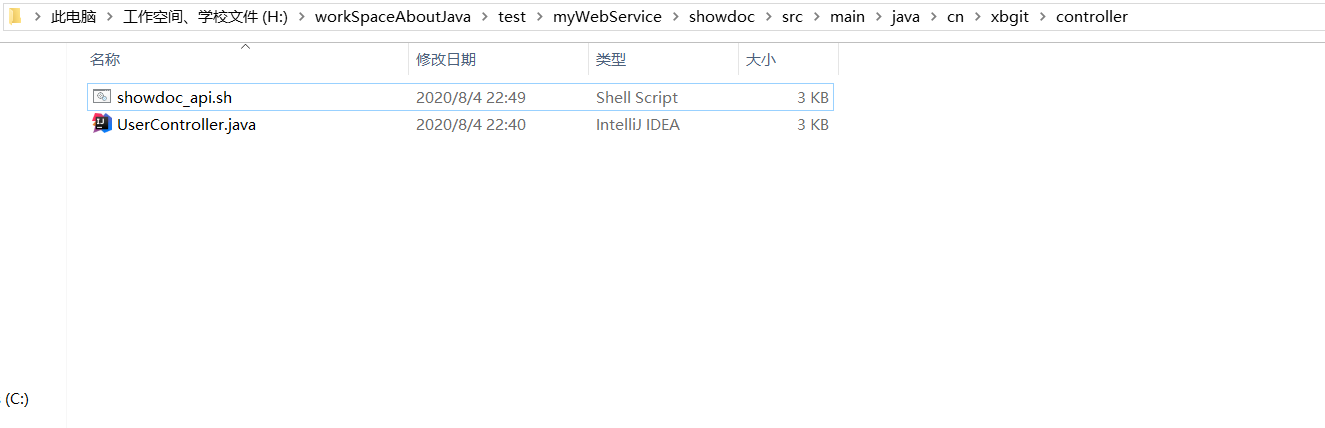Open the 工作空间、学校文件 (H:) drive breadcrumb
This screenshot has height=428, width=1325.
tap(206, 17)
